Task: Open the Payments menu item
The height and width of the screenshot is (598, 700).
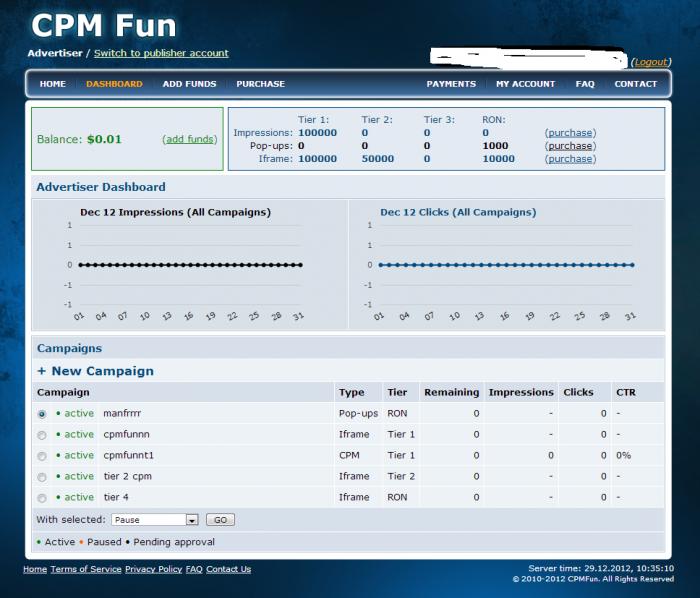Action: [x=451, y=84]
